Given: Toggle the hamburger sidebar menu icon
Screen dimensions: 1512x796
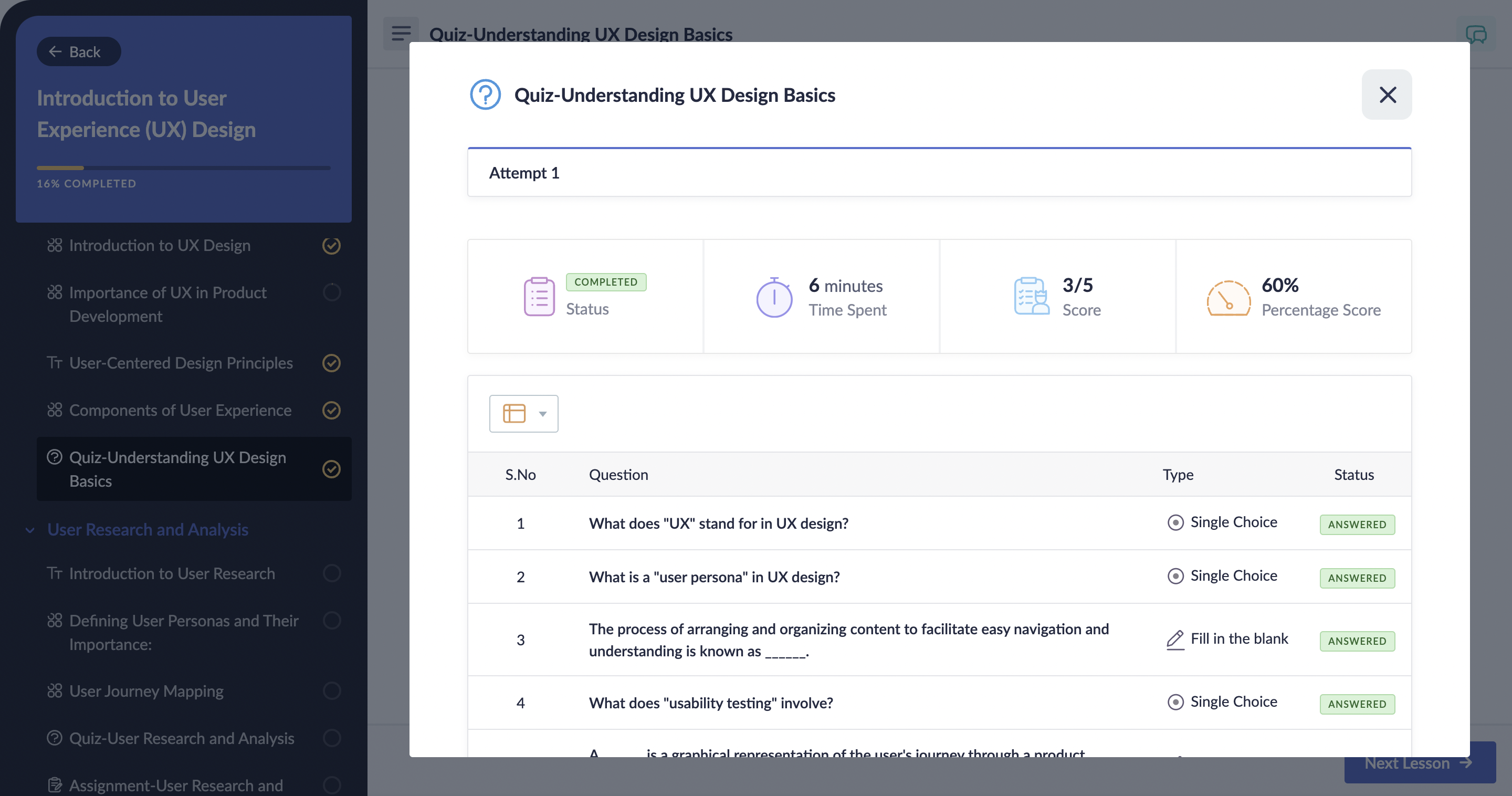Looking at the screenshot, I should (401, 34).
